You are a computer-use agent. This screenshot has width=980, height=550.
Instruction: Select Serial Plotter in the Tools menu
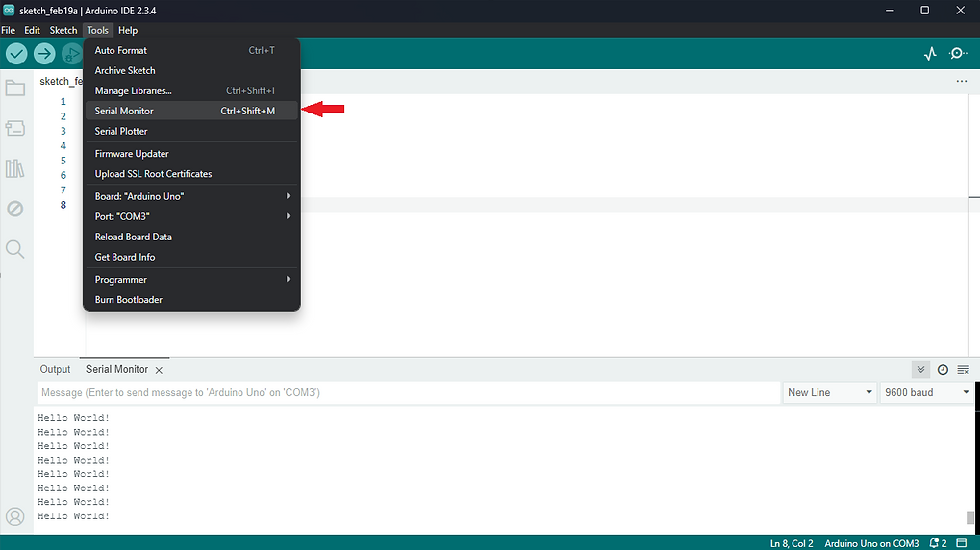[x=191, y=131]
